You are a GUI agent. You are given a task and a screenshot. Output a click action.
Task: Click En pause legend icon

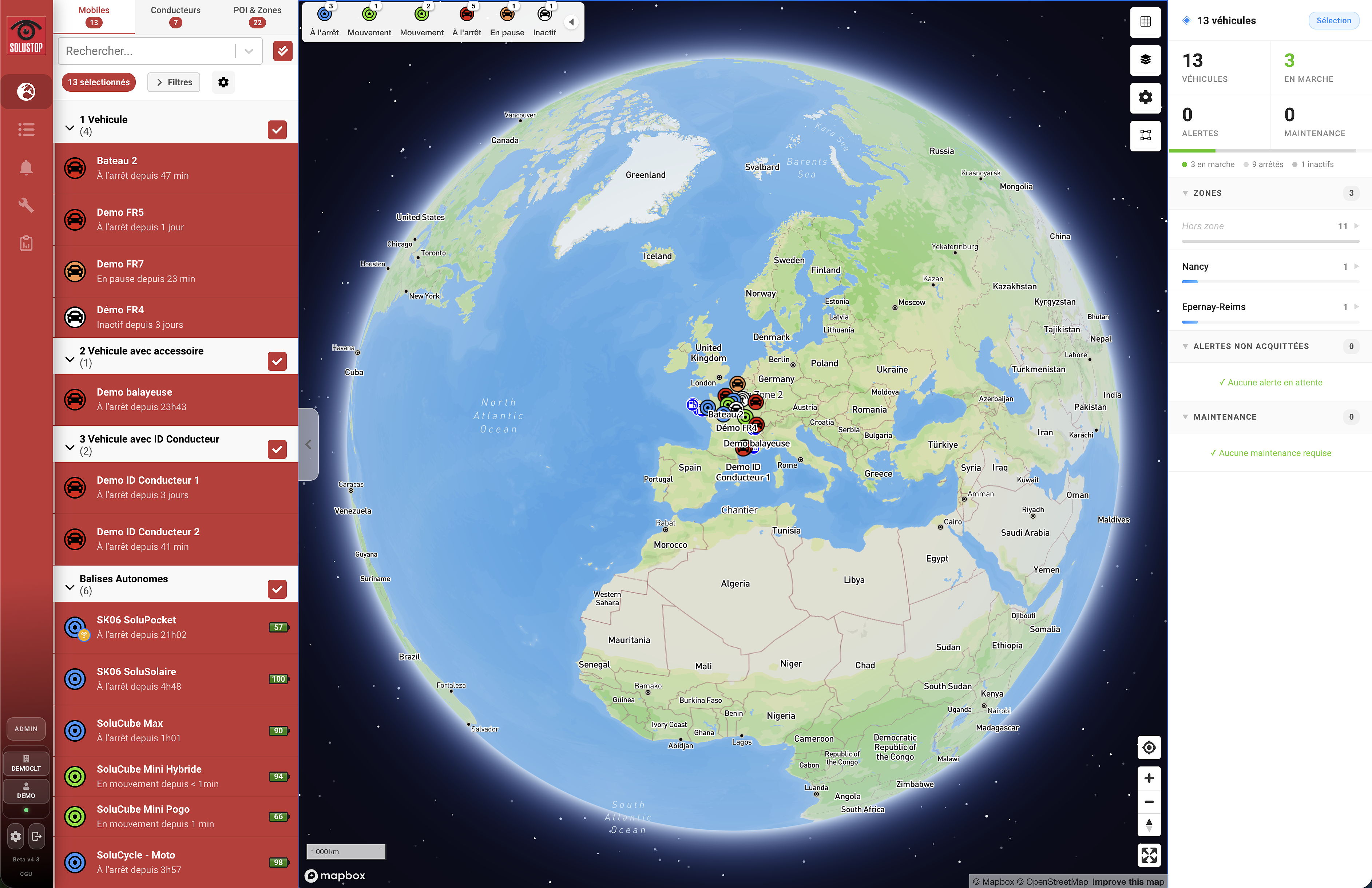point(507,14)
